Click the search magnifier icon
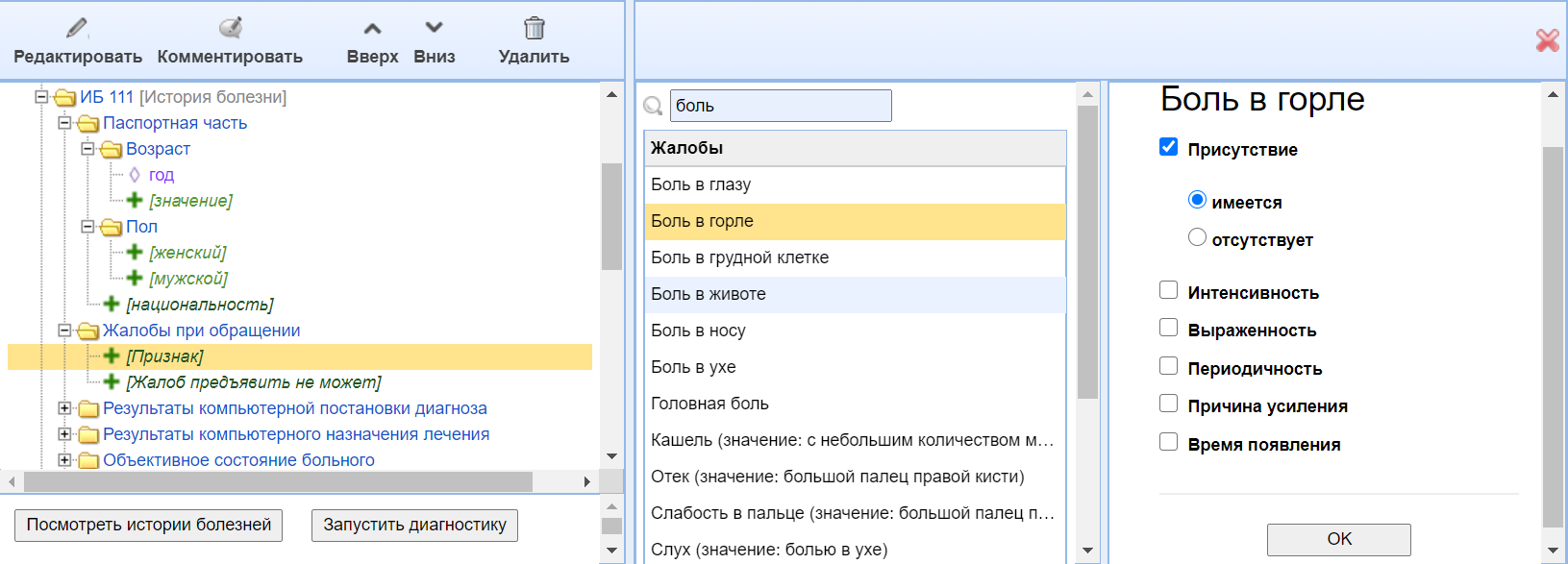1568x564 pixels. tap(653, 106)
